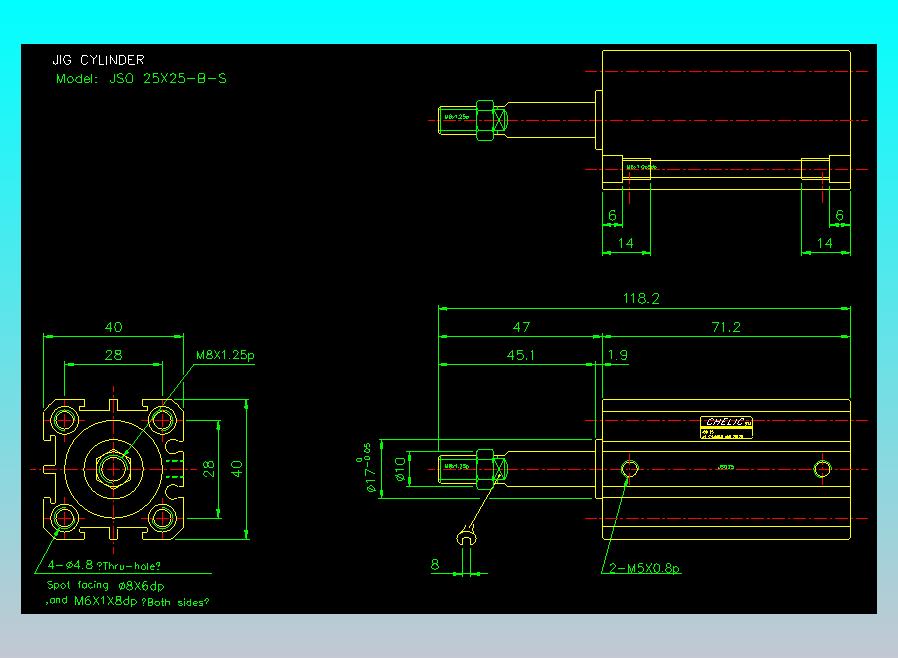Select the right M5 port hole circle
This screenshot has height=658, width=898.
(822, 469)
